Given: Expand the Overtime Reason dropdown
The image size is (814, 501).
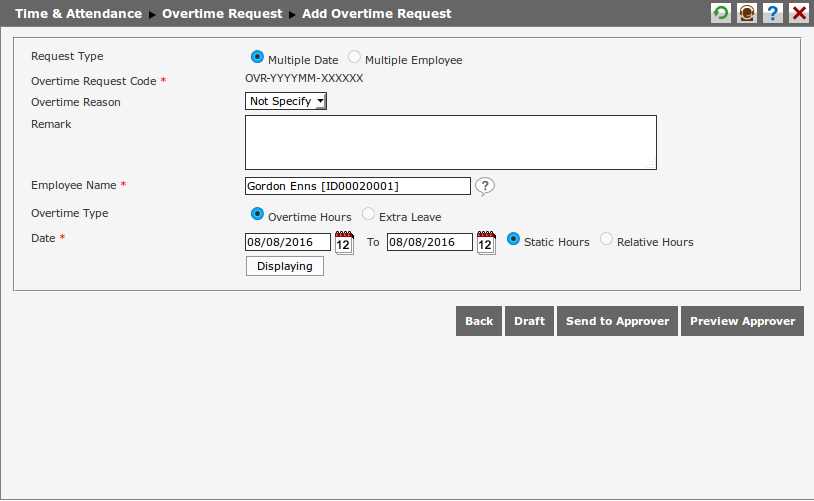Looking at the screenshot, I should point(286,101).
